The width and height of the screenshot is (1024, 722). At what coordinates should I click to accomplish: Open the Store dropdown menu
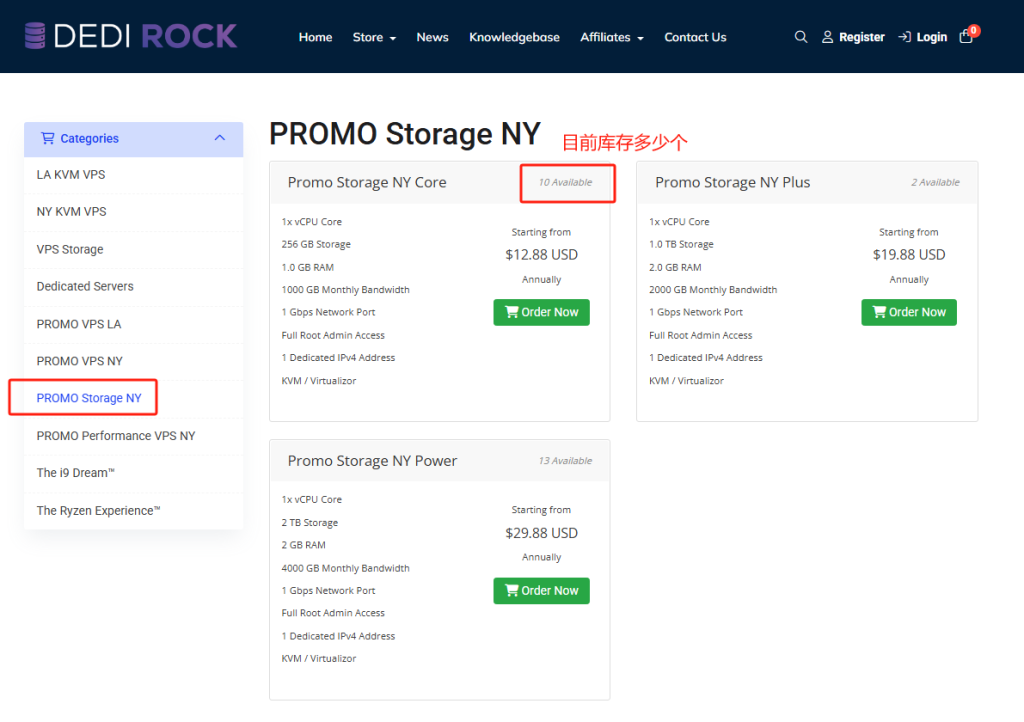[x=374, y=37]
